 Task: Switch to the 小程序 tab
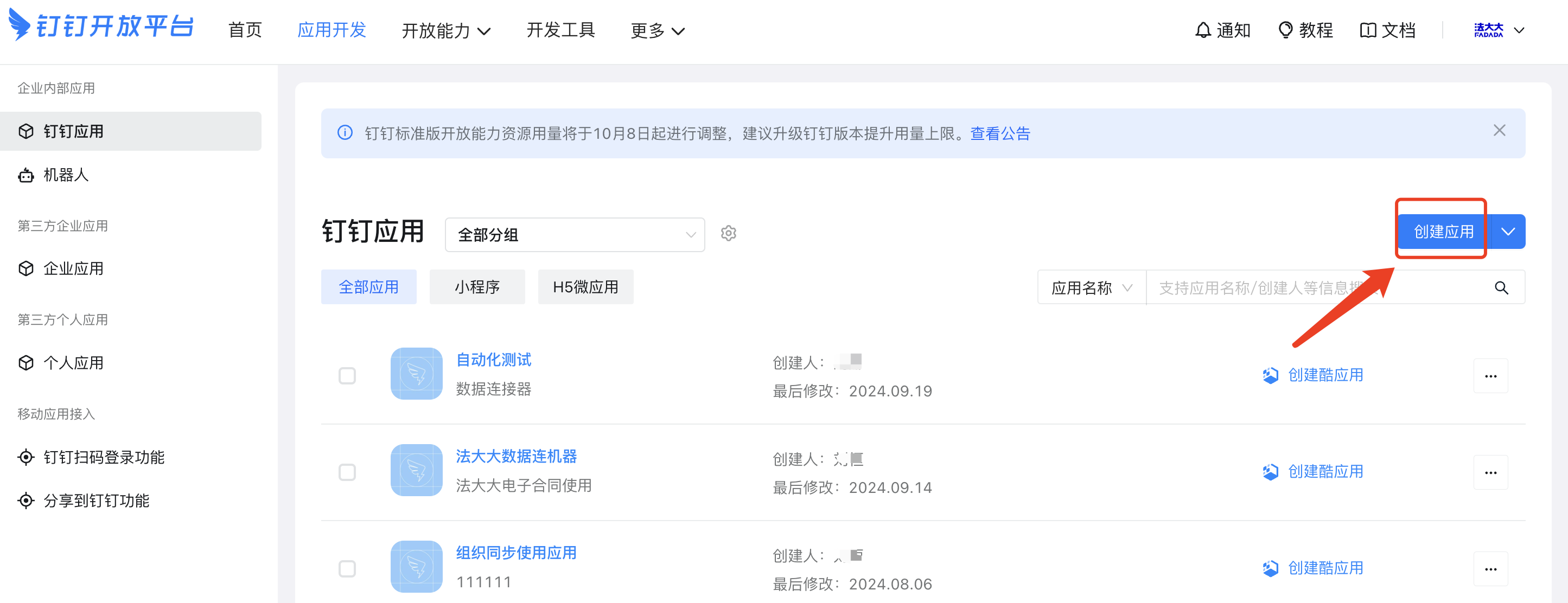pyautogui.click(x=476, y=287)
